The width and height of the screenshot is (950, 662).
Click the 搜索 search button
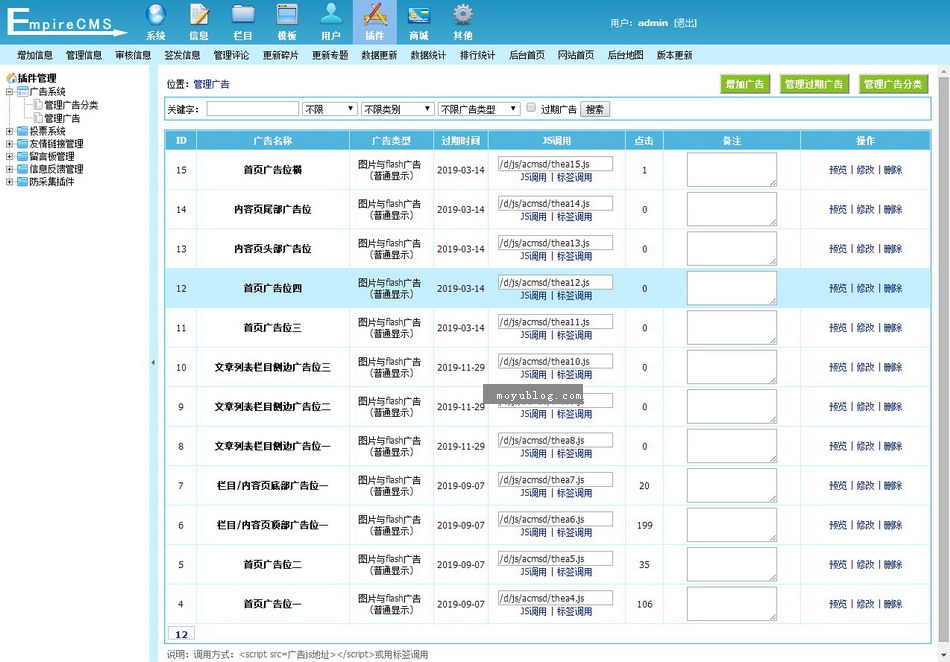[x=594, y=109]
